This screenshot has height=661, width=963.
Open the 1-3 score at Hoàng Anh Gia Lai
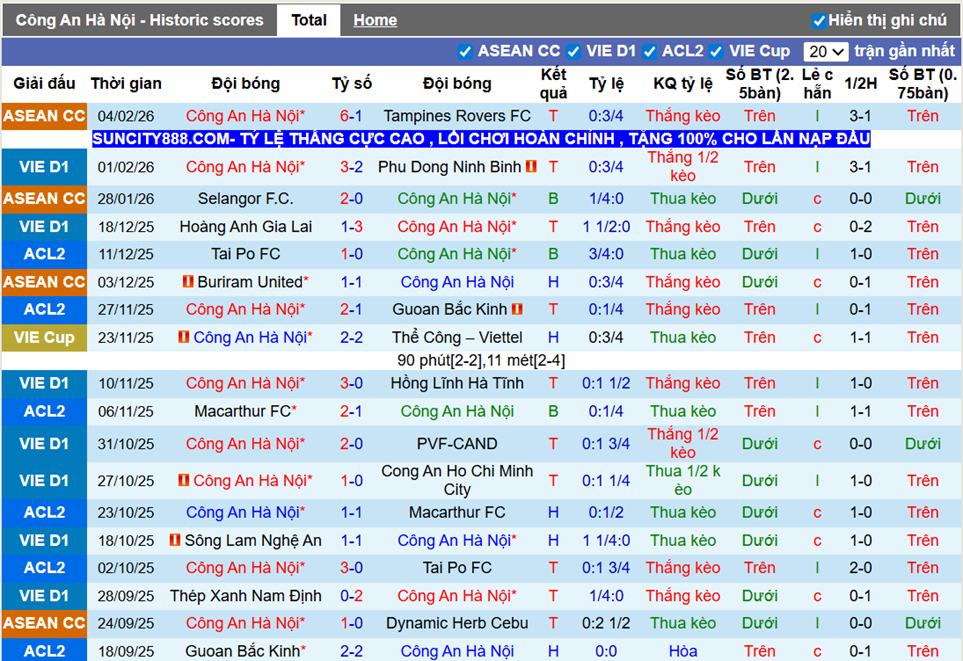(x=351, y=227)
